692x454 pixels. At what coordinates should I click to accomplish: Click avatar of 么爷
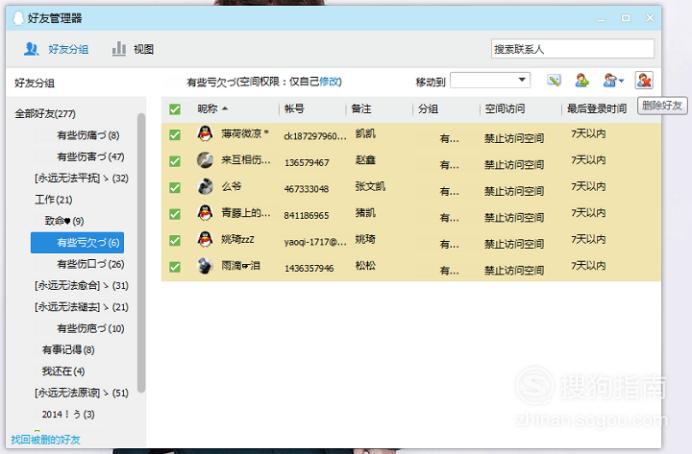pyautogui.click(x=205, y=186)
